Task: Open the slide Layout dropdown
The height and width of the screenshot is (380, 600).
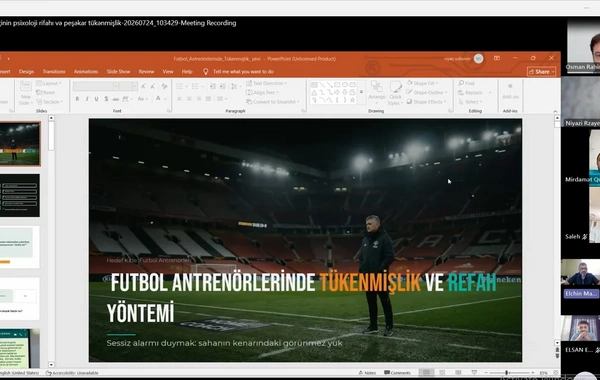Action: pos(49,83)
